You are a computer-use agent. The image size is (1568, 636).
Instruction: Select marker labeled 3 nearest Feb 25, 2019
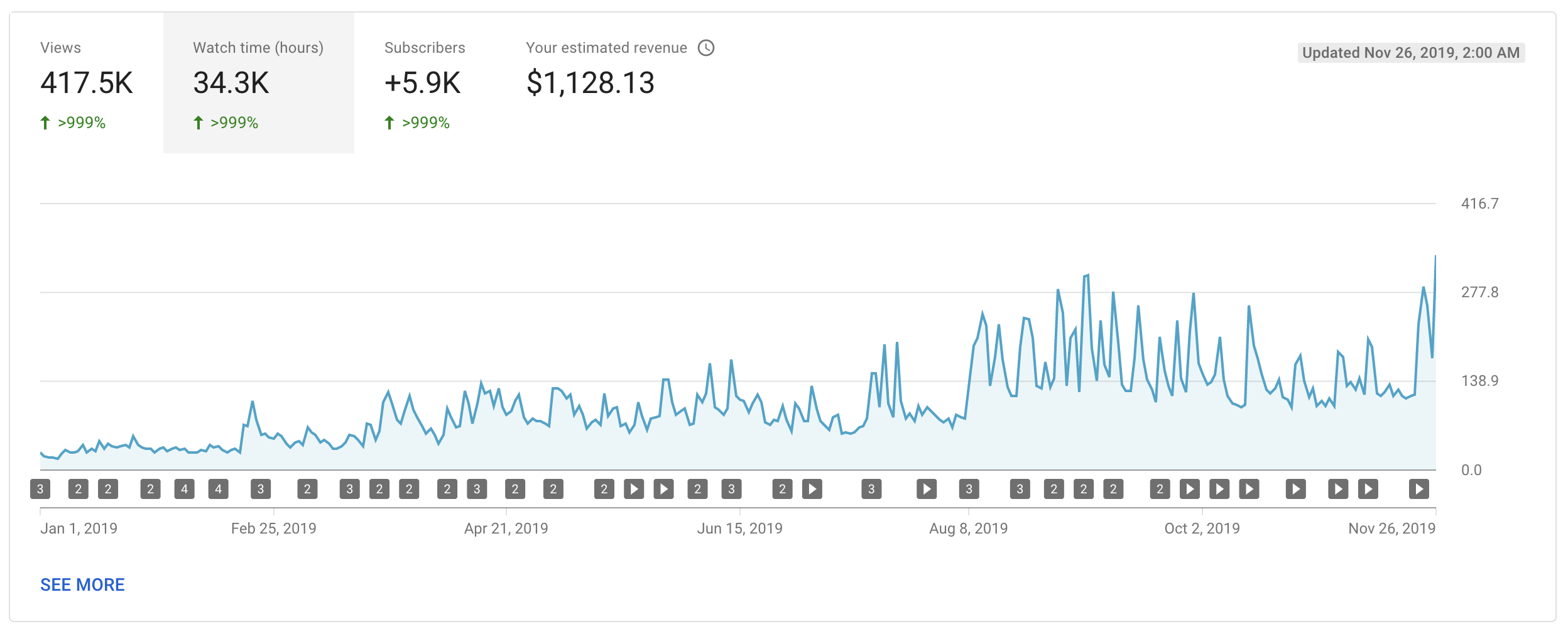pos(261,489)
